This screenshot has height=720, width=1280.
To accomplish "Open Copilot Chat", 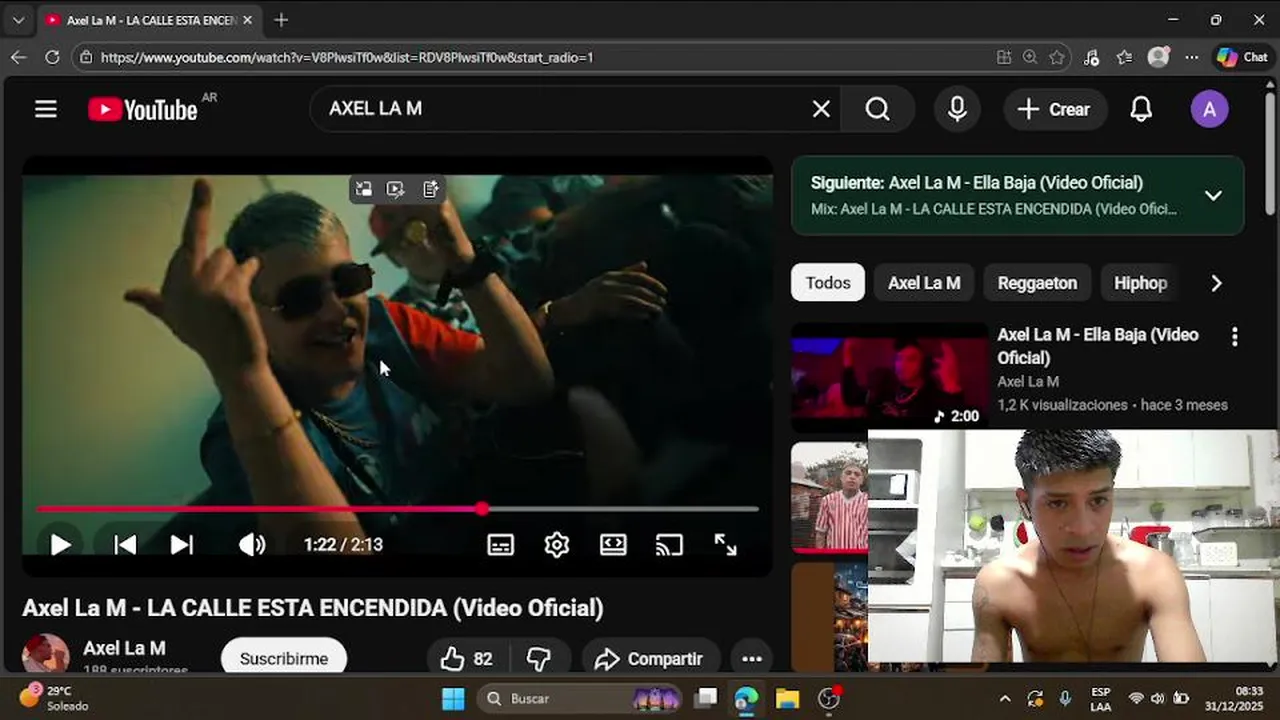I will (1242, 57).
